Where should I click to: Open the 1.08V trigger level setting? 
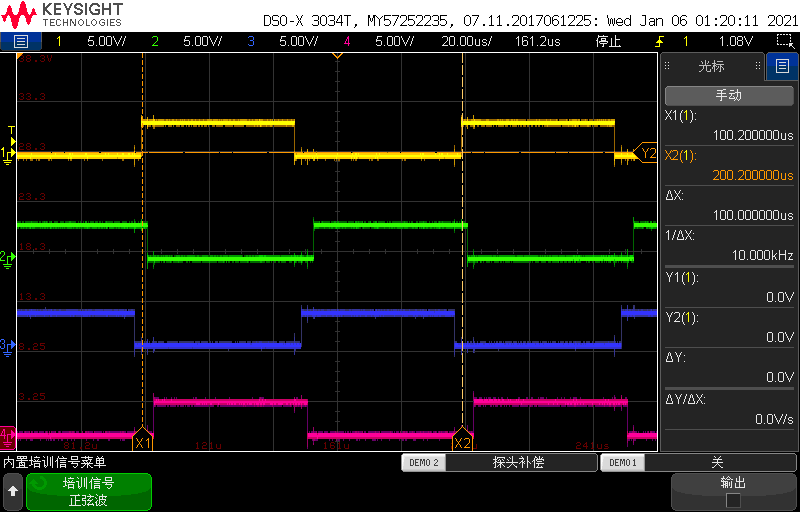pos(735,41)
